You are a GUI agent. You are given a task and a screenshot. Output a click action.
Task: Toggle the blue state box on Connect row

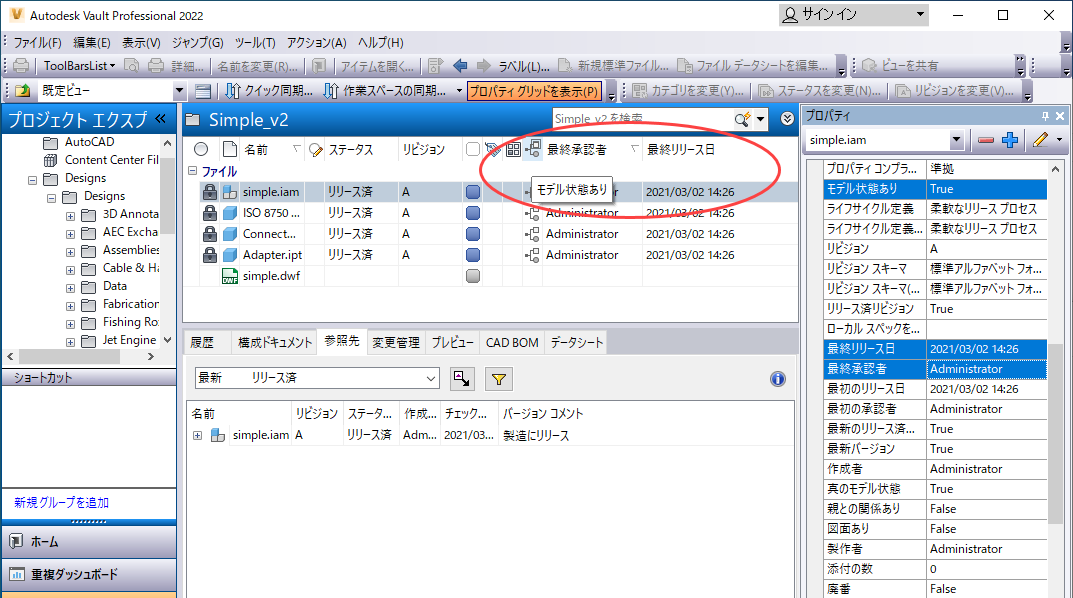click(x=472, y=234)
